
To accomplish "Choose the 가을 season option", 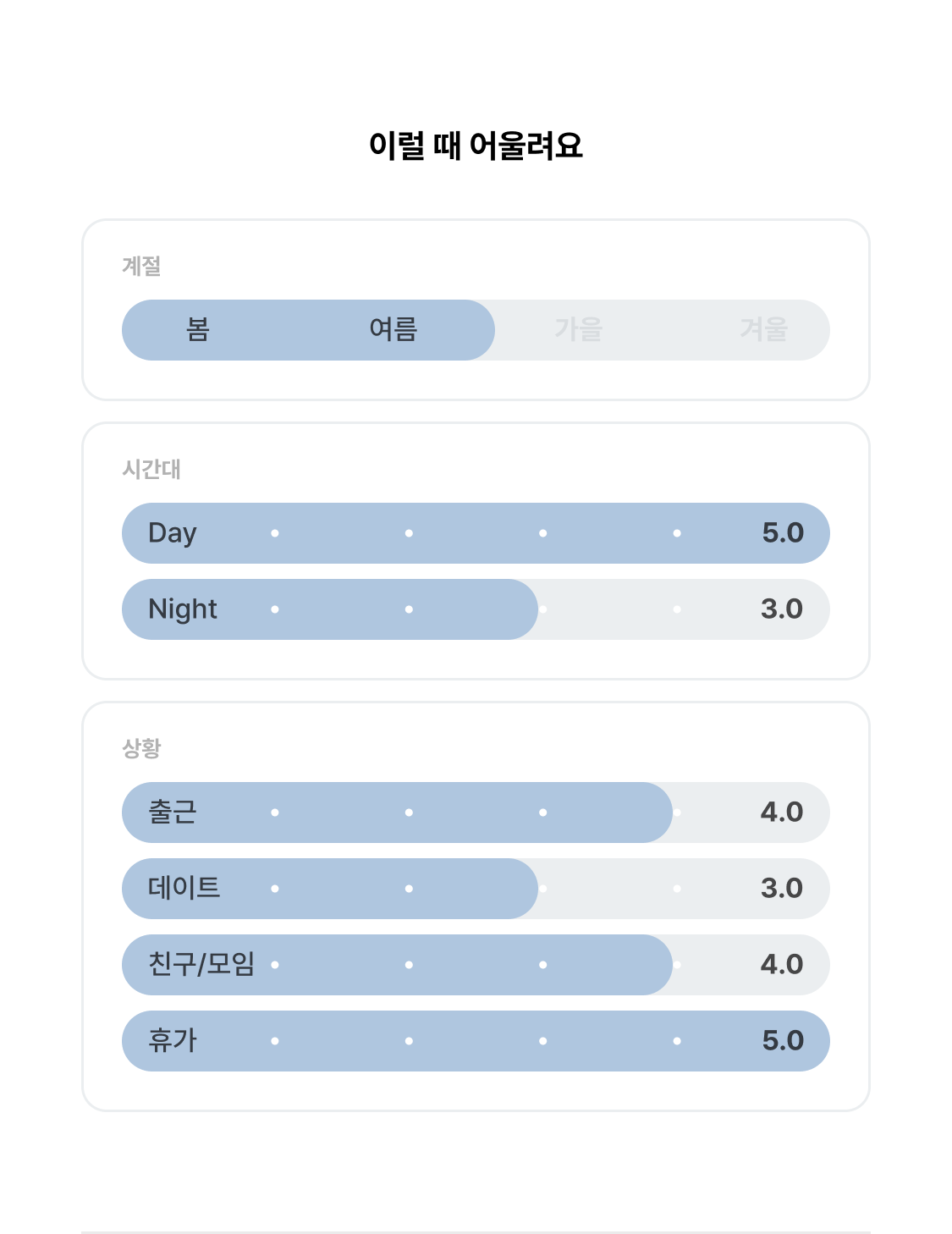I will pos(579,329).
